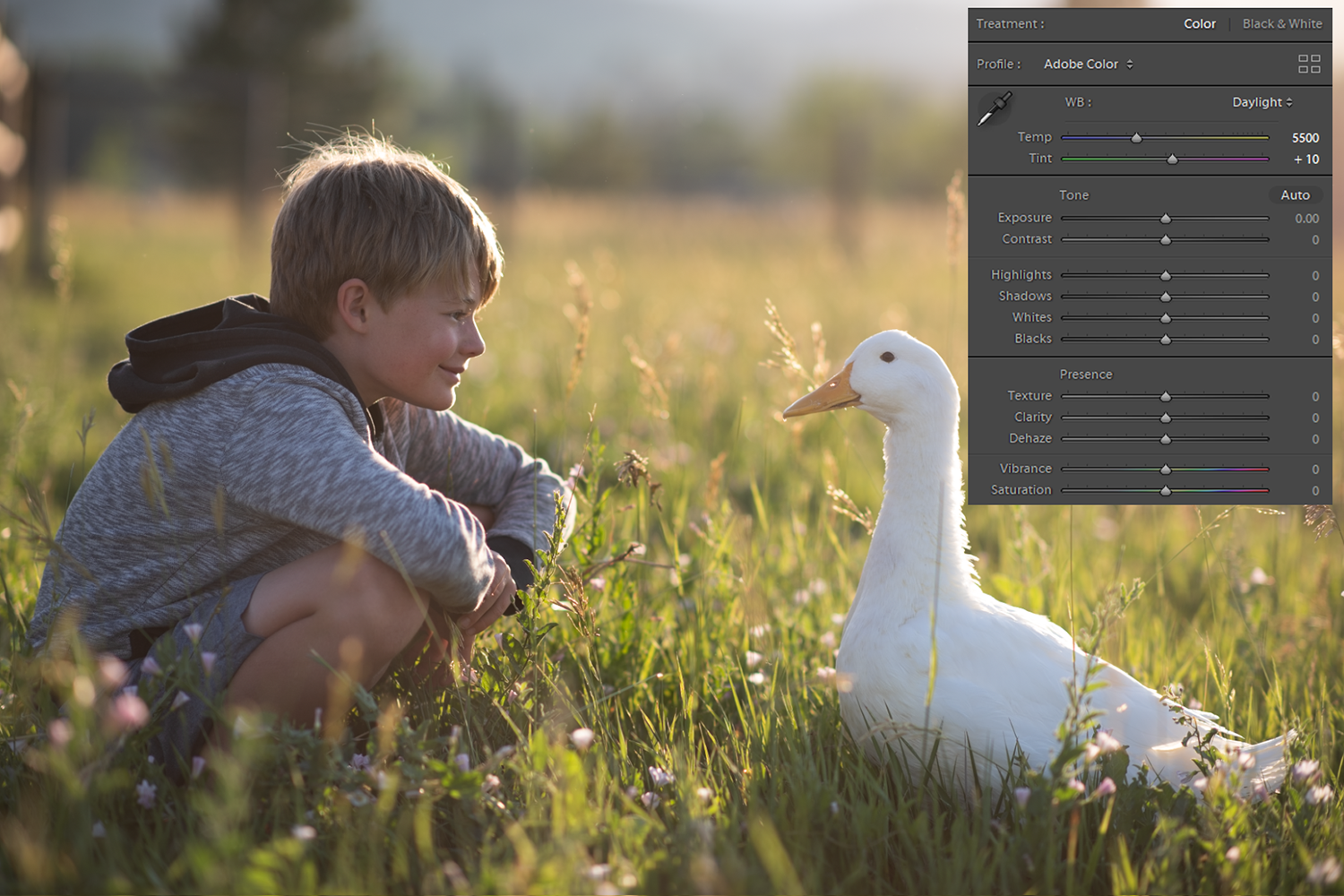Click the Highlights slider handle
Viewport: 1344px width, 896px height.
coord(1166,276)
